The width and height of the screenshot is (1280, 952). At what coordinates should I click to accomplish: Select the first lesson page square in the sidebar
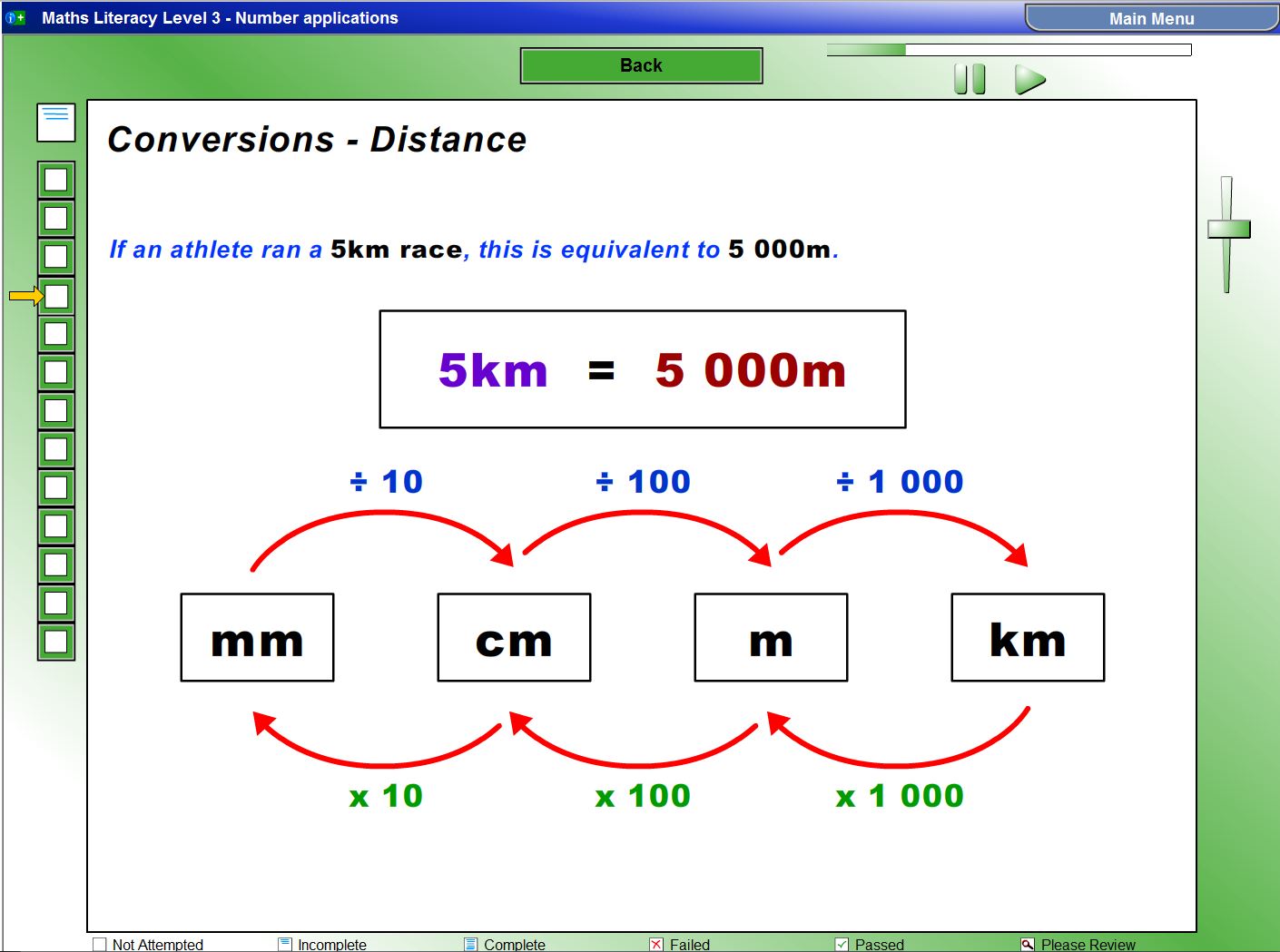pyautogui.click(x=56, y=180)
